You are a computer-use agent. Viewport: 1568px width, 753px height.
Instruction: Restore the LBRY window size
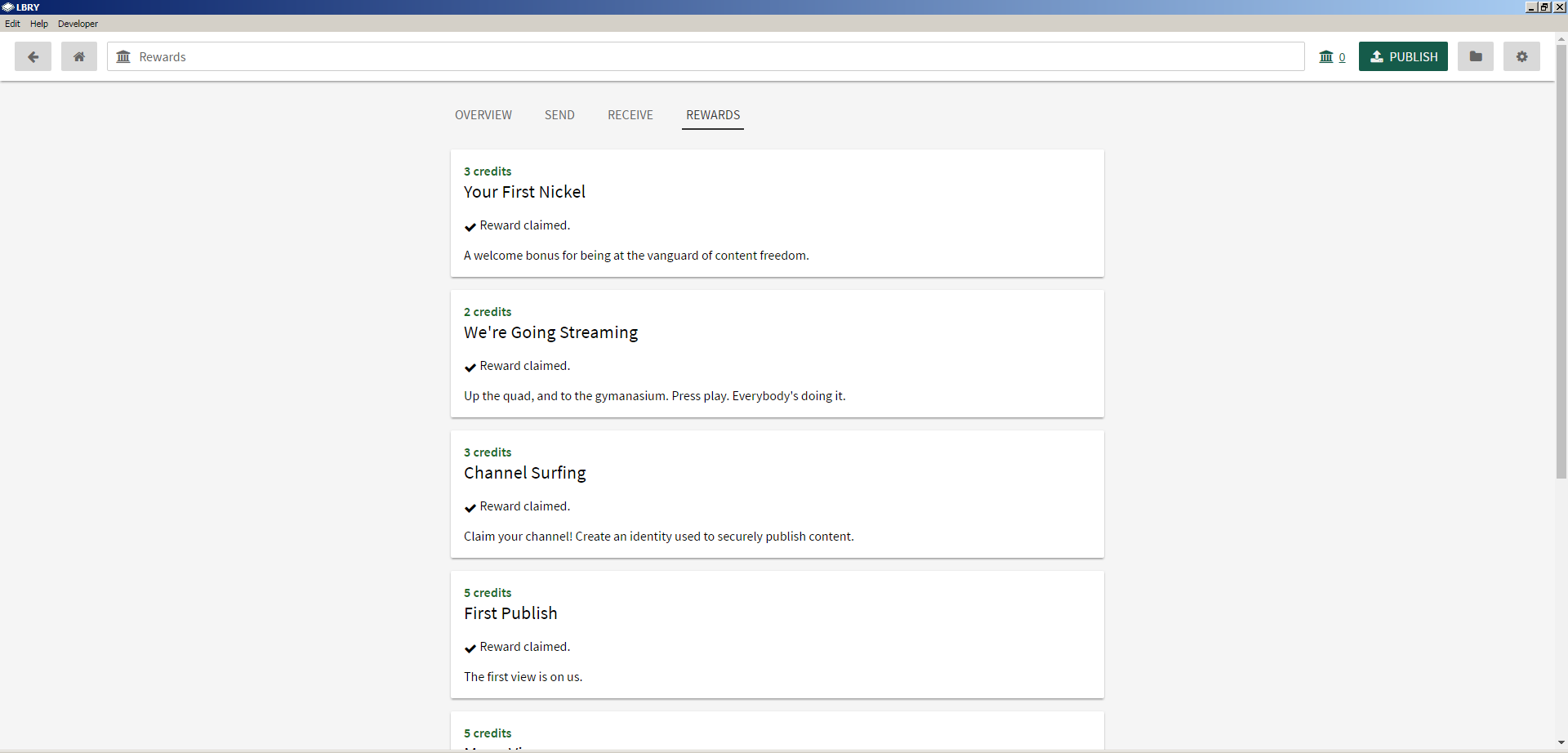(1544, 7)
